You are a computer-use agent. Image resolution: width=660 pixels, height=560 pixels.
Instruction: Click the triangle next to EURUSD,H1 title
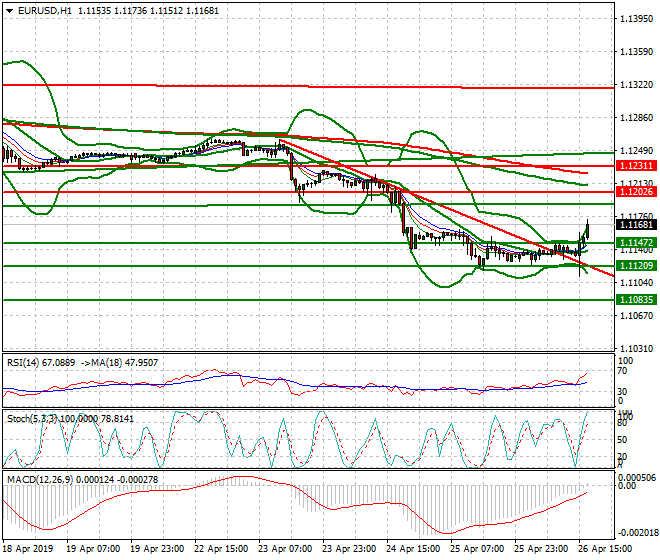(9, 11)
